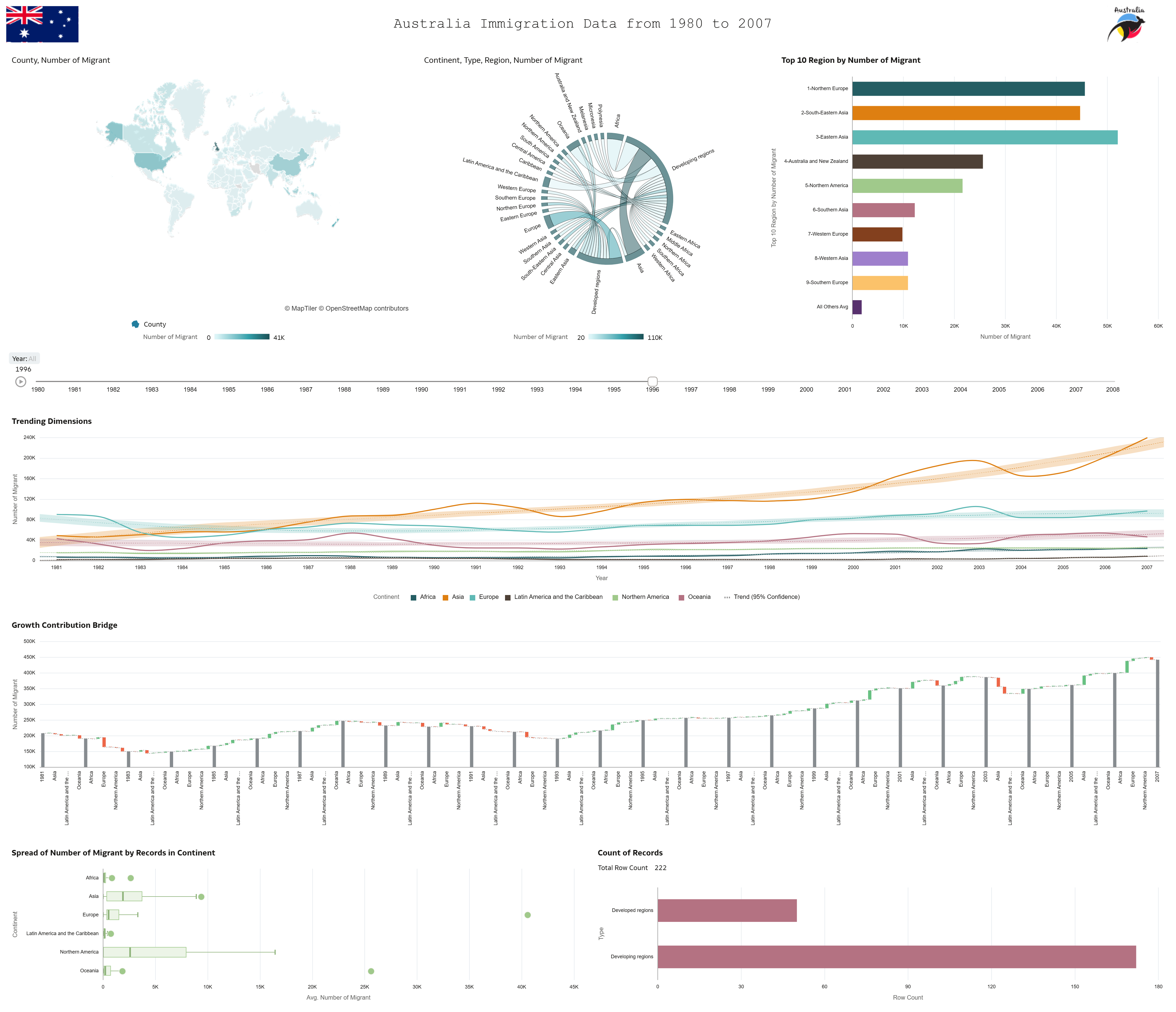The width and height of the screenshot is (1176, 1012).
Task: Click the Developing regions record count bar
Action: tap(896, 957)
